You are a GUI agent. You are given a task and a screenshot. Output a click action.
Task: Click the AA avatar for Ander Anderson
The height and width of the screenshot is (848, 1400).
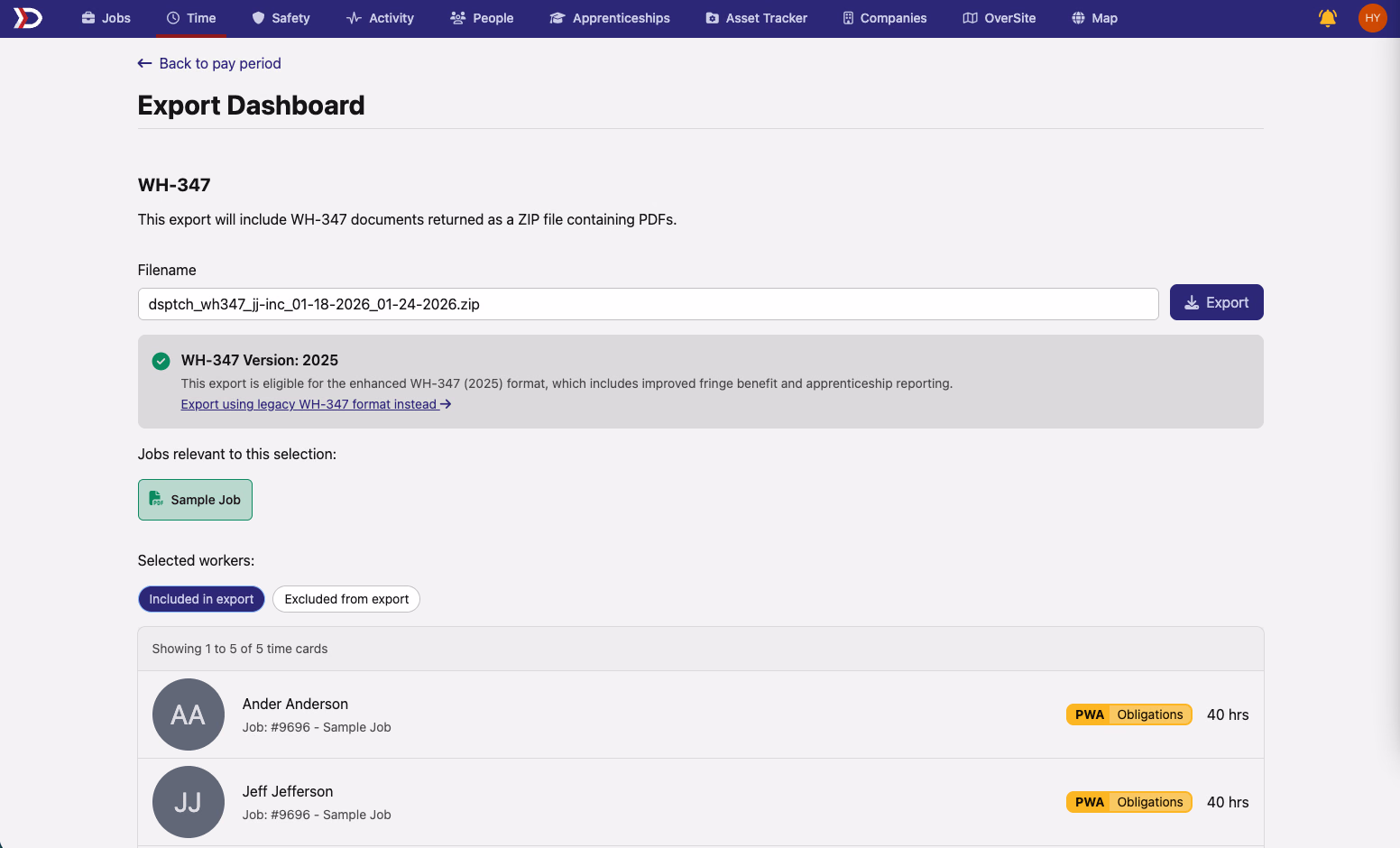point(189,714)
